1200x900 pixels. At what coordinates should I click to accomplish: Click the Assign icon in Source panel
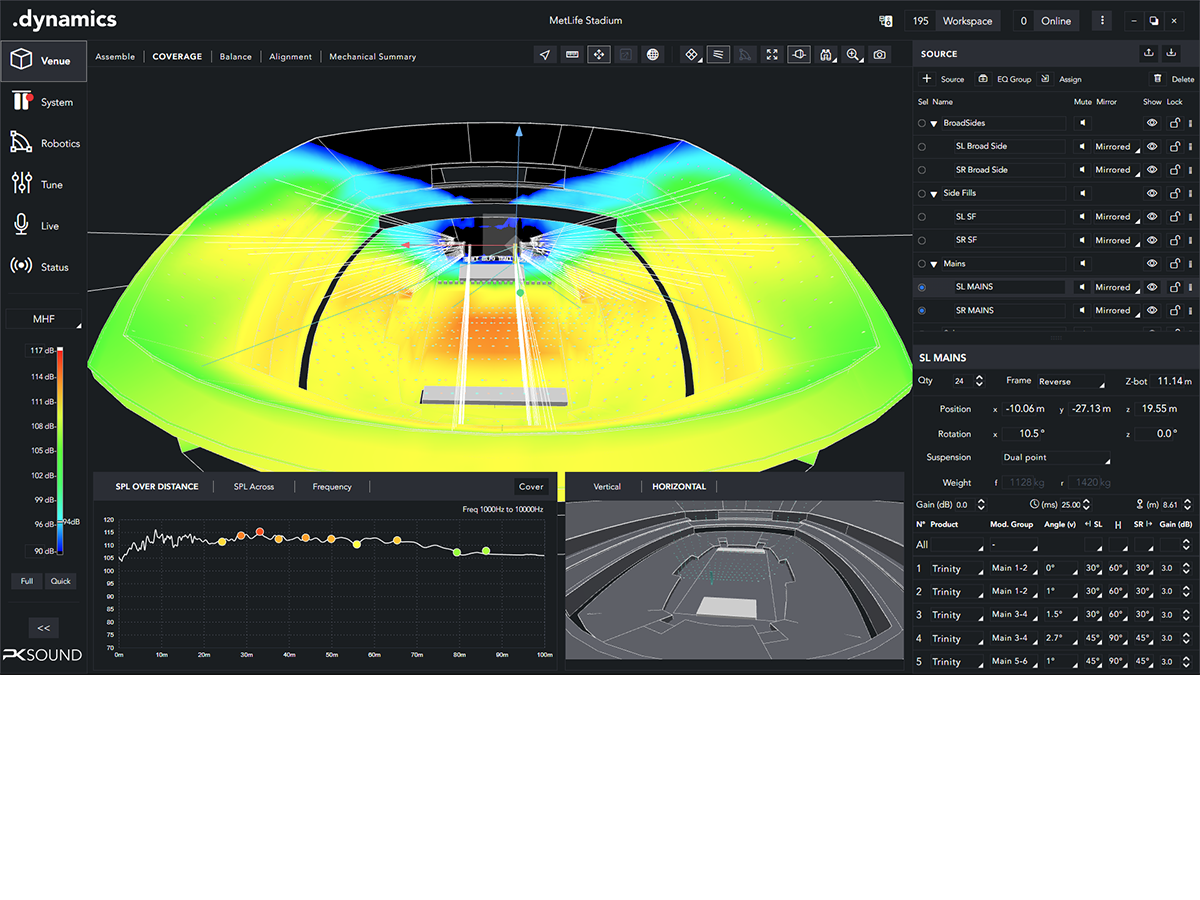(x=1045, y=79)
